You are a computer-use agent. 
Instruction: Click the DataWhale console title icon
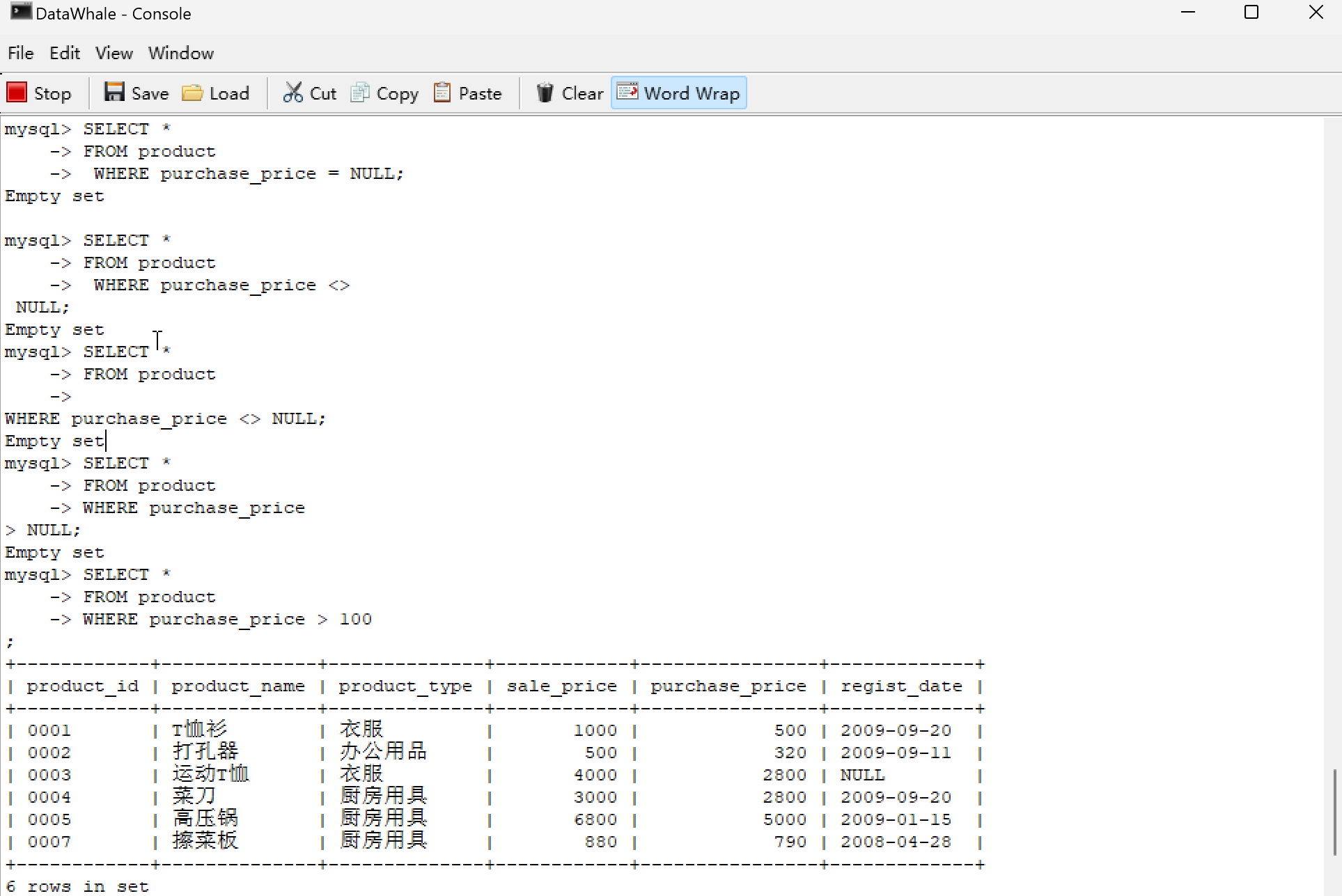[x=21, y=12]
